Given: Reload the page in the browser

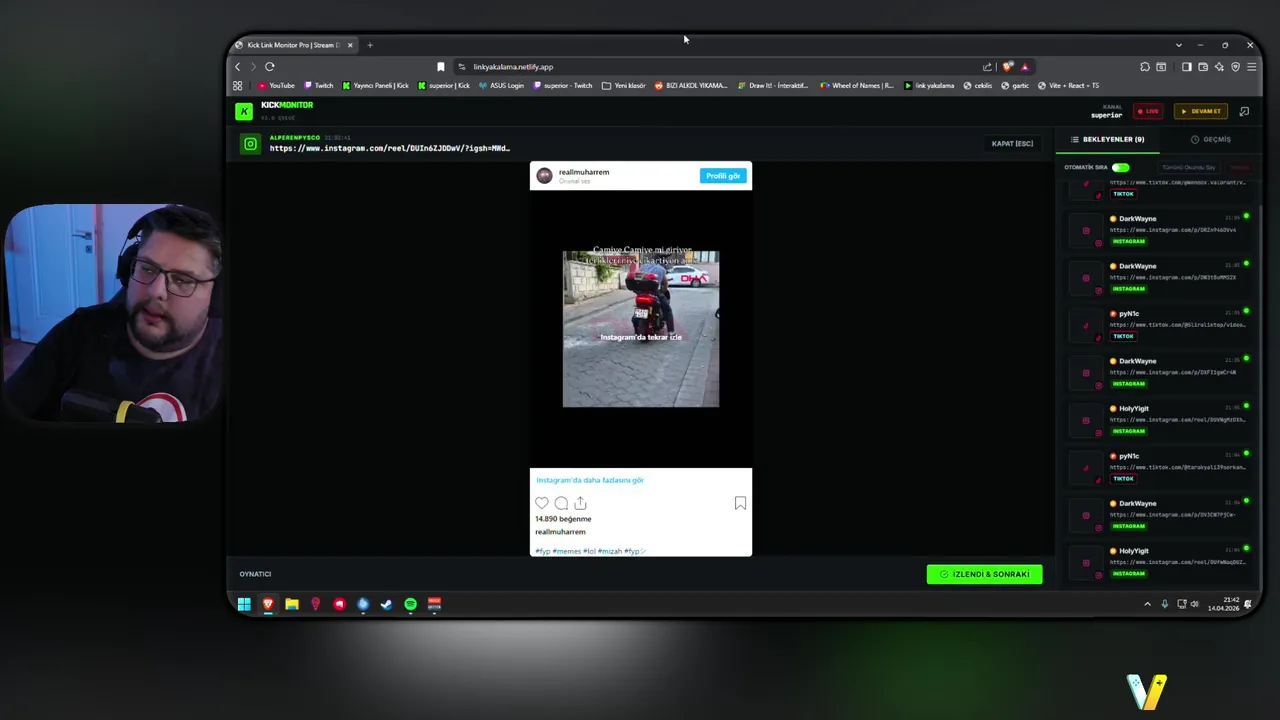Looking at the screenshot, I should tap(270, 67).
